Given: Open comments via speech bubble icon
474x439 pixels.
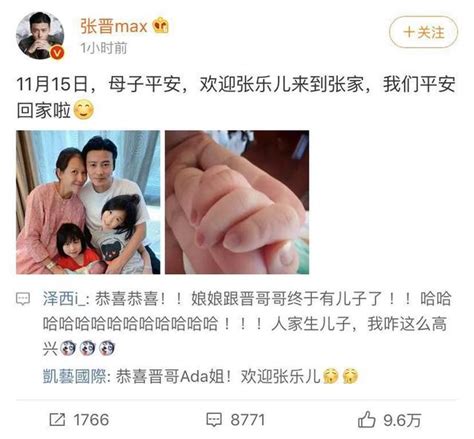Looking at the screenshot, I should (214, 420).
